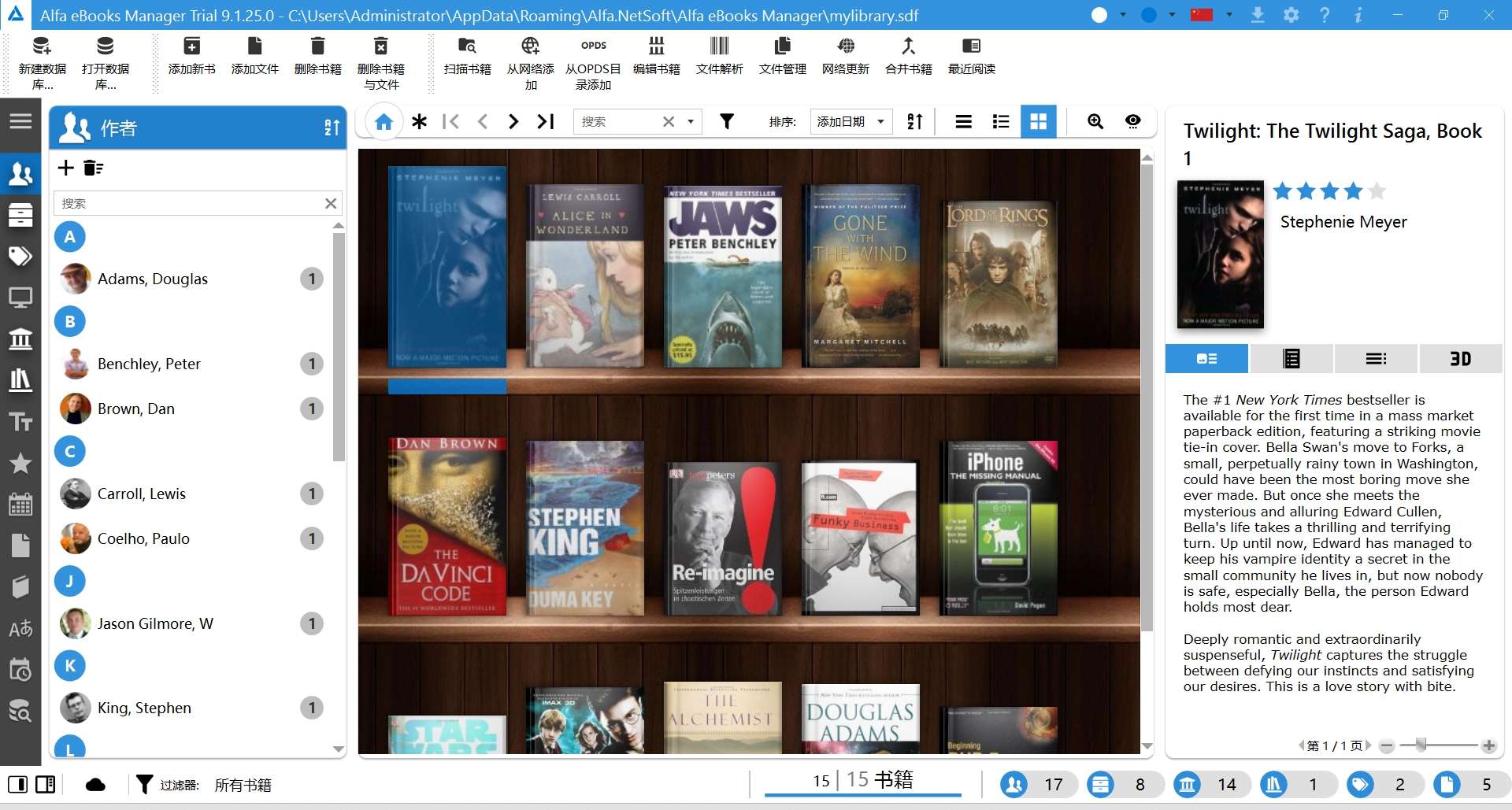Viewport: 1512px width, 810px height.
Task: Go to previous page arrow
Action: click(483, 121)
